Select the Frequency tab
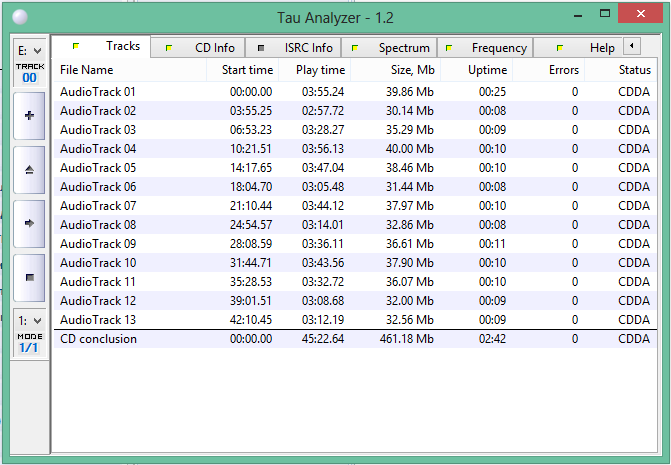The height and width of the screenshot is (465, 671). [487, 48]
